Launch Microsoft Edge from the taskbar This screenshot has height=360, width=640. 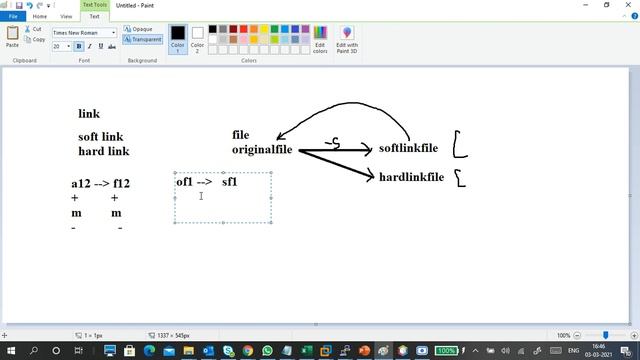pos(149,351)
